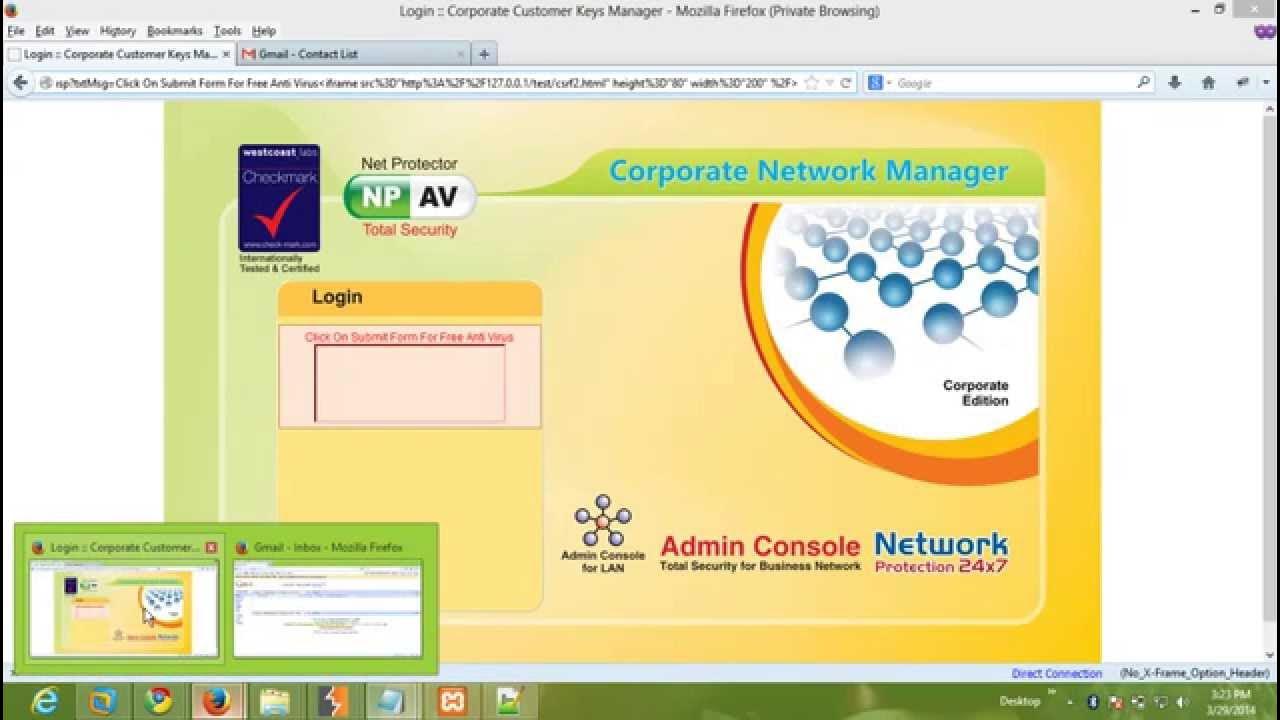Open the blue-and-orange app next to Internet Explorer
Viewport: 1280px width, 720px height.
pos(102,701)
